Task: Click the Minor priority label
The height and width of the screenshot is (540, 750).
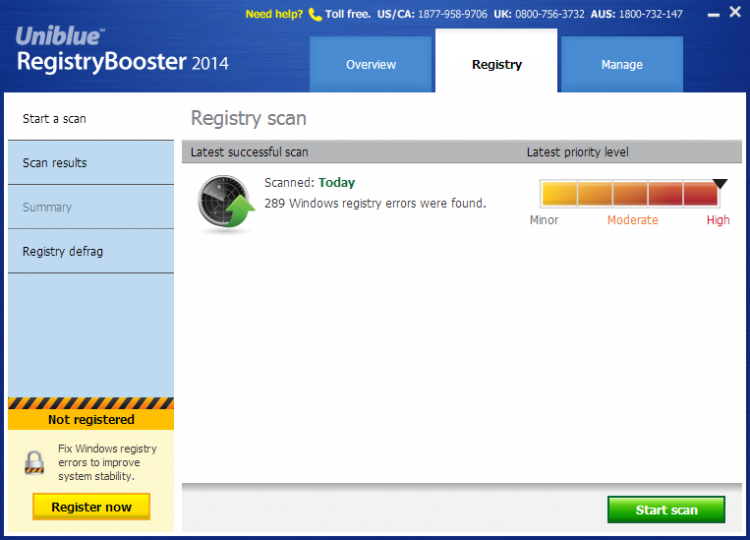Action: point(544,220)
